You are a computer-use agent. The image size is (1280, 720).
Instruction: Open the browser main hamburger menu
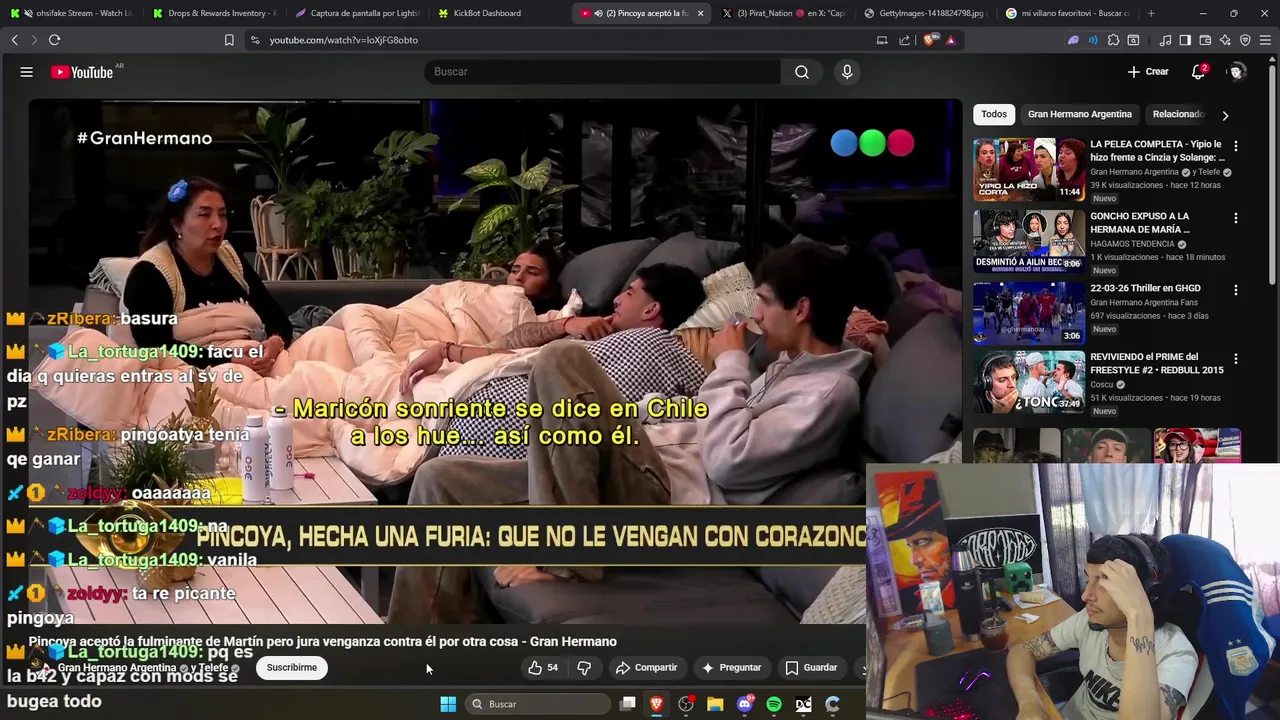(1265, 40)
